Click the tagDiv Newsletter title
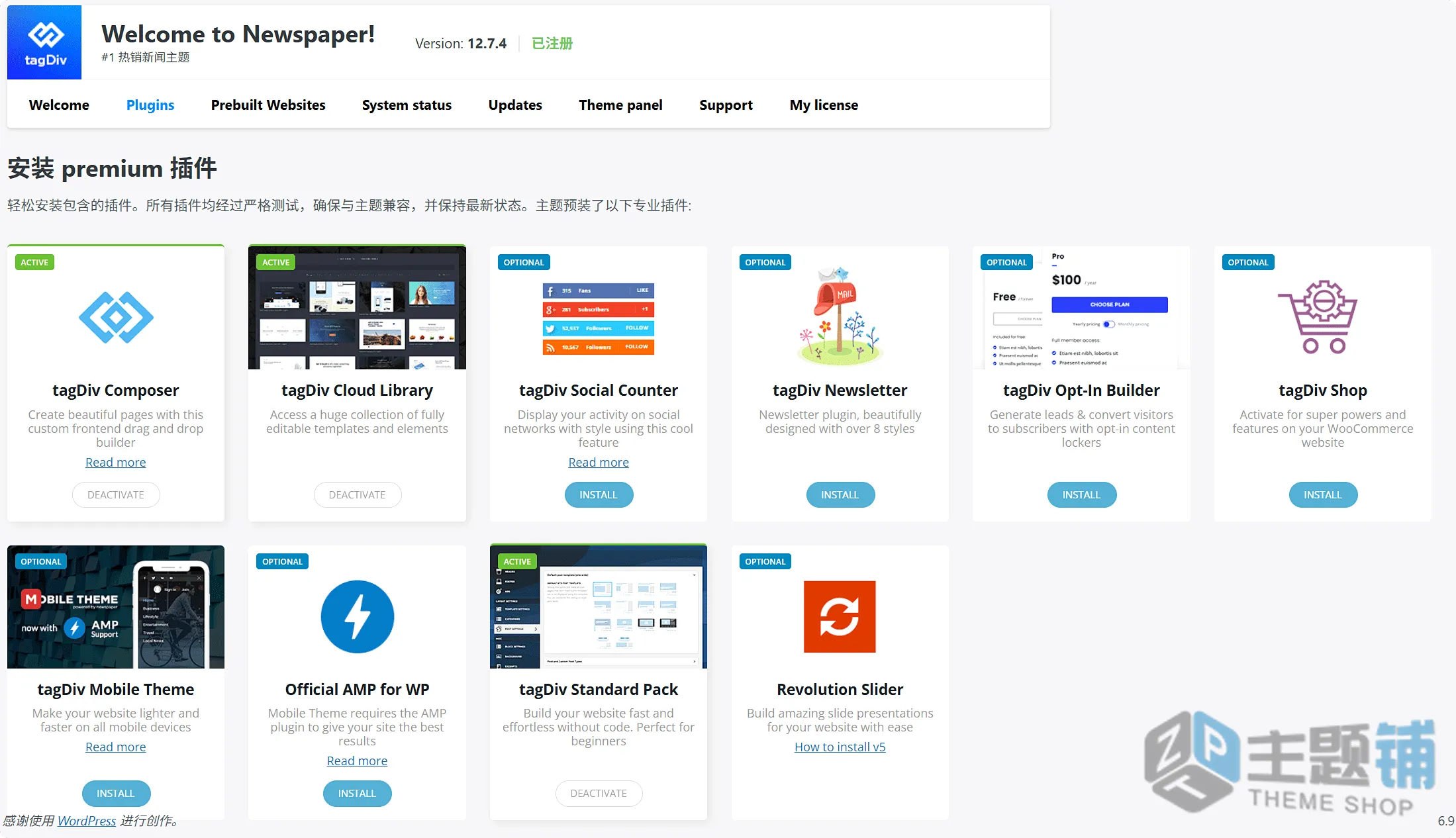1456x838 pixels. (840, 390)
